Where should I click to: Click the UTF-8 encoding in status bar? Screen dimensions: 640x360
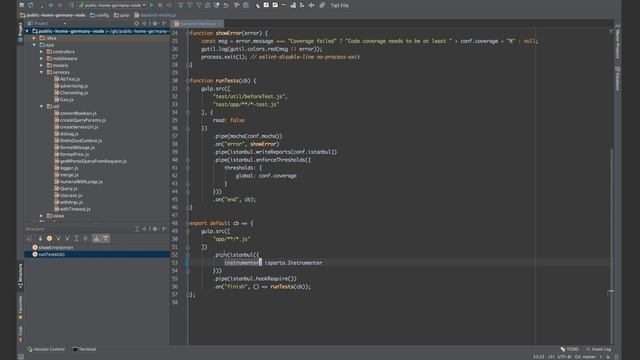pyautogui.click(x=564, y=357)
